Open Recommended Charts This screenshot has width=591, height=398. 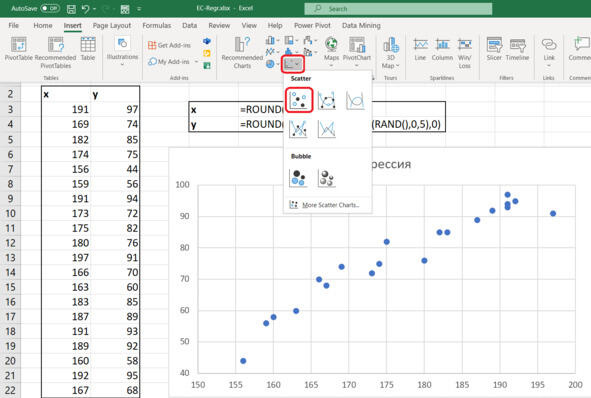242,52
